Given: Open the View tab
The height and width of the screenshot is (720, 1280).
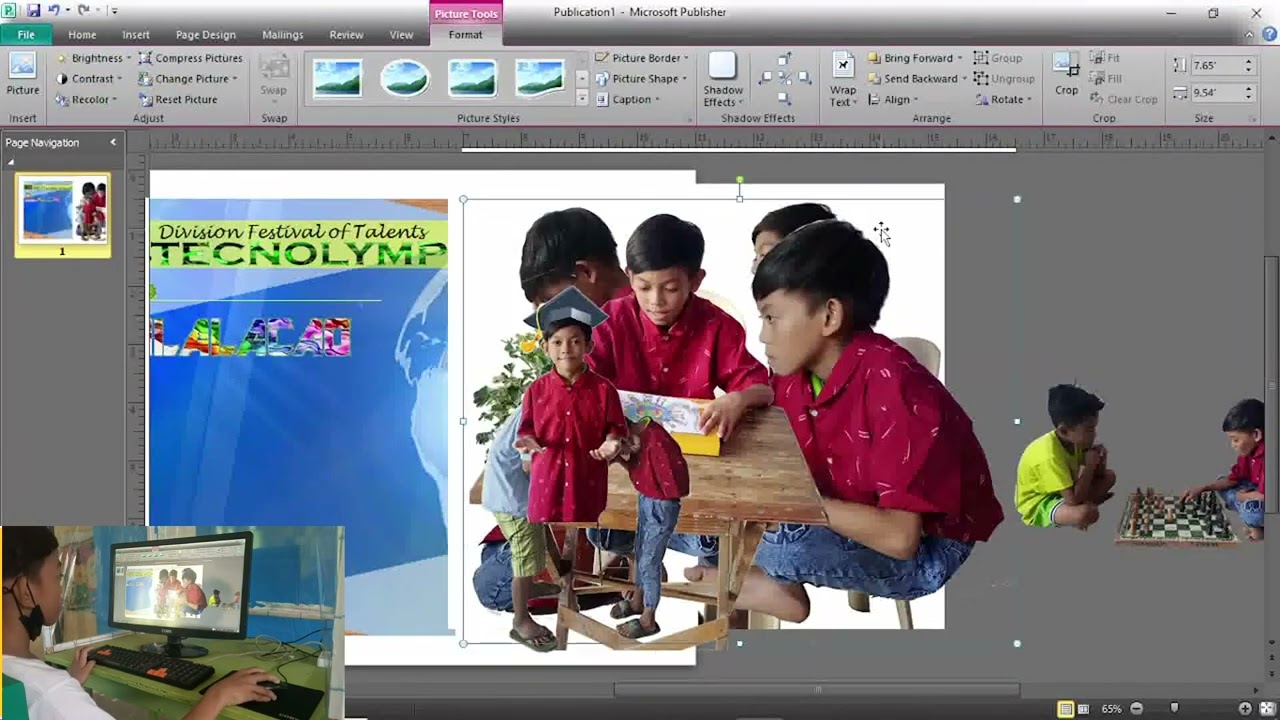Looking at the screenshot, I should tap(401, 34).
